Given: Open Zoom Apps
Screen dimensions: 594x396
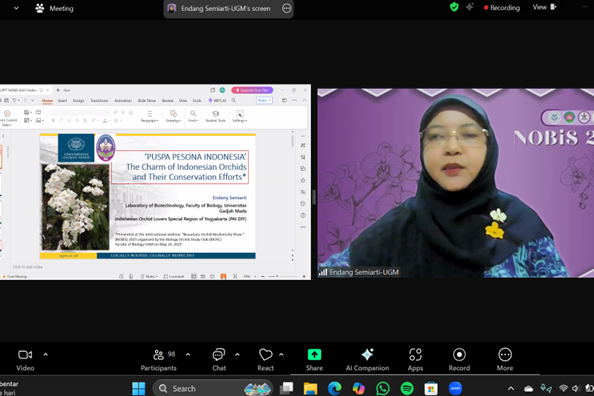Looking at the screenshot, I should pos(415,360).
